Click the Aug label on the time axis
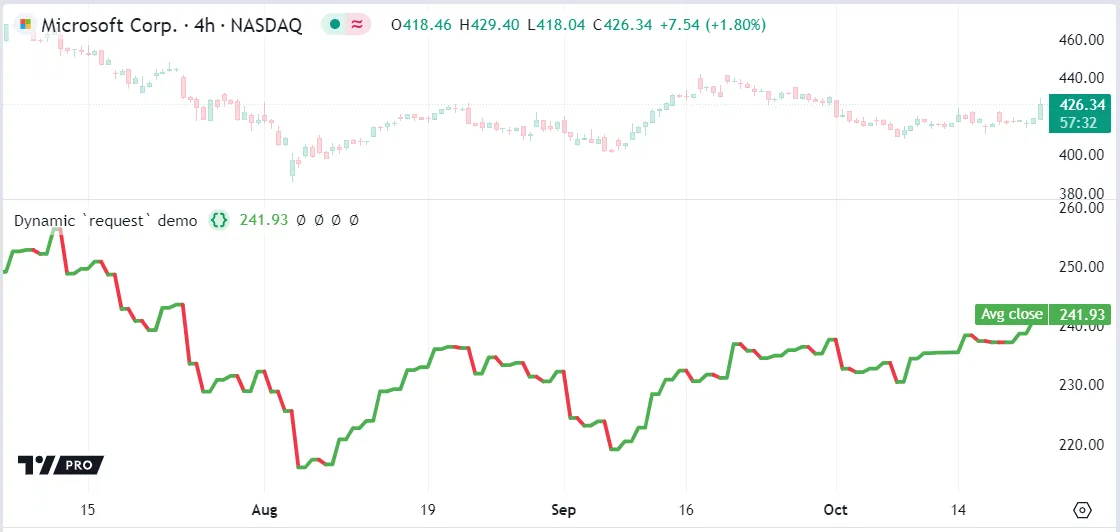This screenshot has width=1120, height=532. point(265,510)
